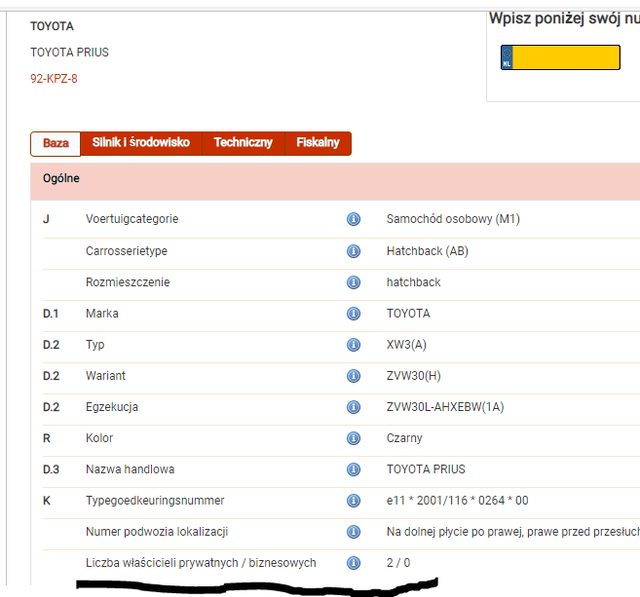Select the value Samochód osobowy (M1)

coord(453,219)
